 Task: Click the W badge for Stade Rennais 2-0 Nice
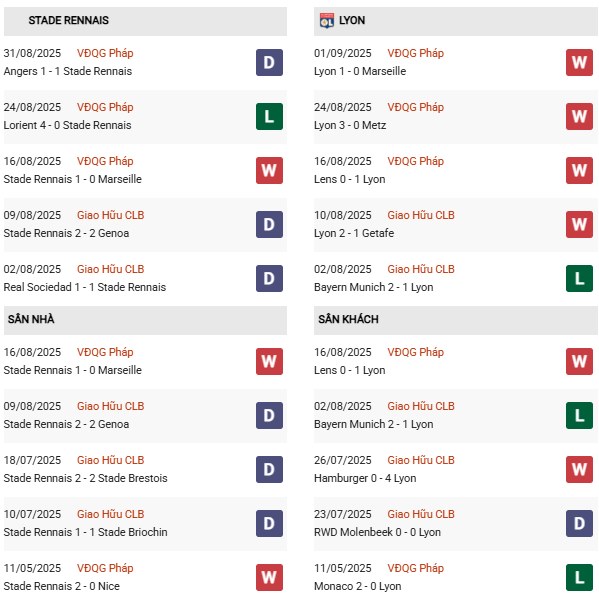(270, 577)
